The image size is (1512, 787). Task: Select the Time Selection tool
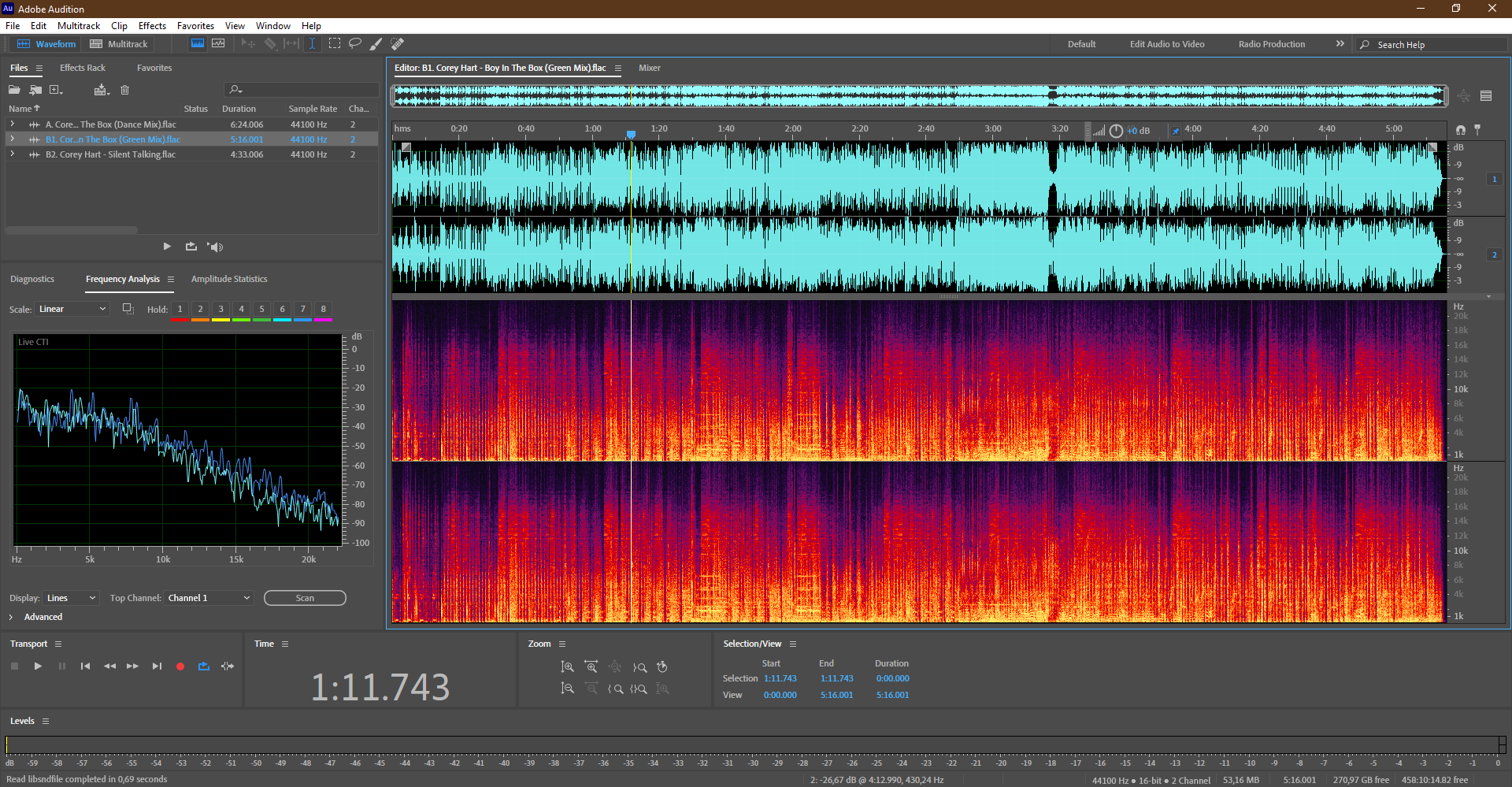point(312,44)
